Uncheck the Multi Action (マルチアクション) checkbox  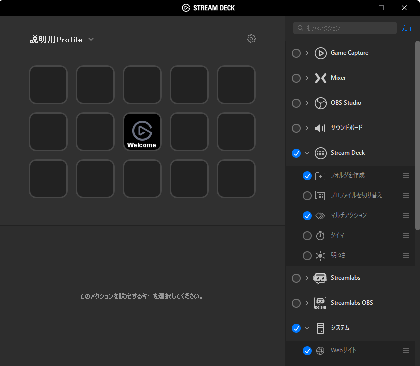pos(307,216)
